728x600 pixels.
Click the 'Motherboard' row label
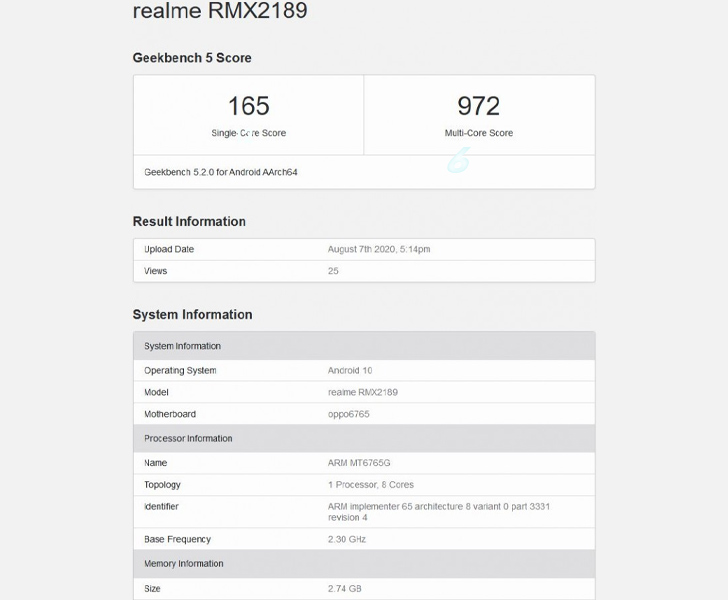170,414
